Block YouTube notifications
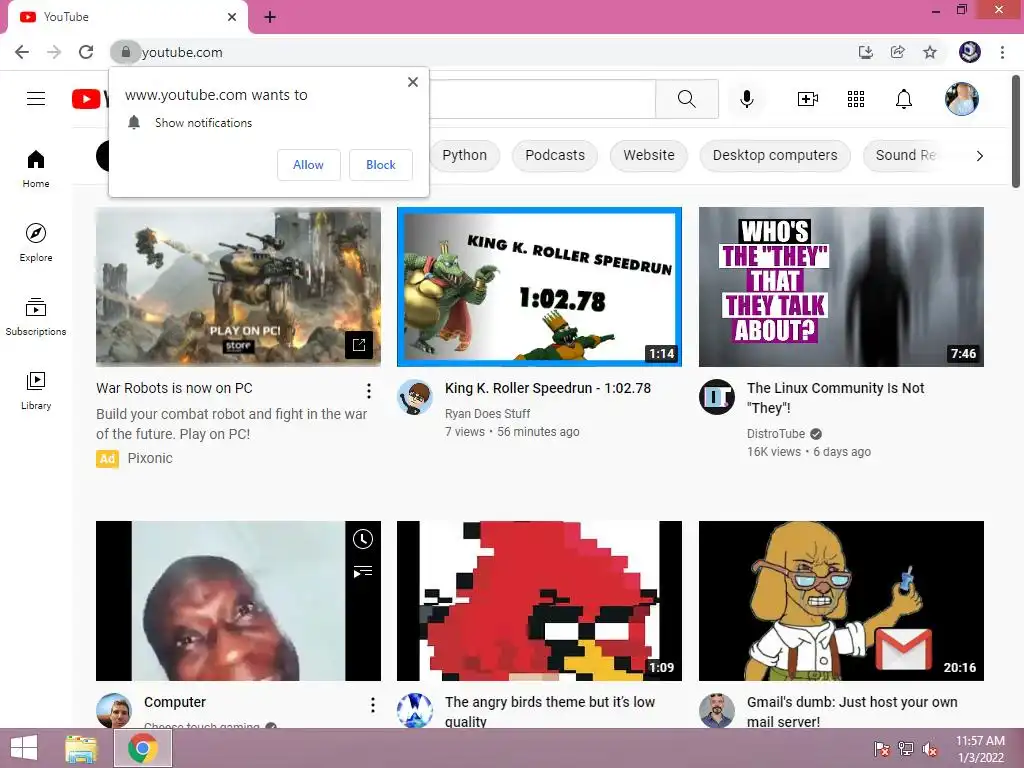The image size is (1024, 768). pyautogui.click(x=381, y=165)
